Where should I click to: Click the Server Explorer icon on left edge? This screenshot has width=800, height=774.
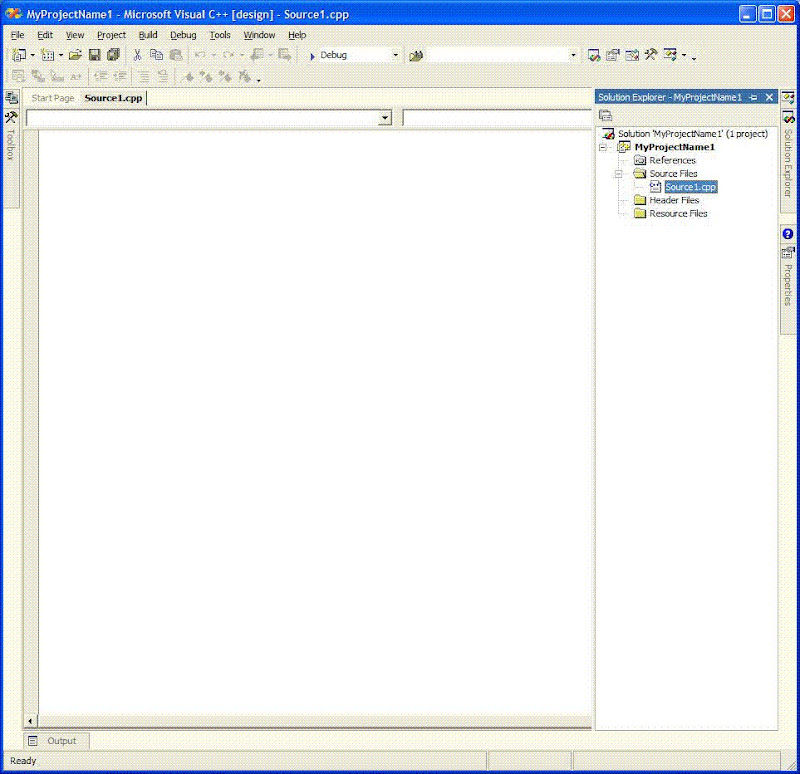[11, 97]
